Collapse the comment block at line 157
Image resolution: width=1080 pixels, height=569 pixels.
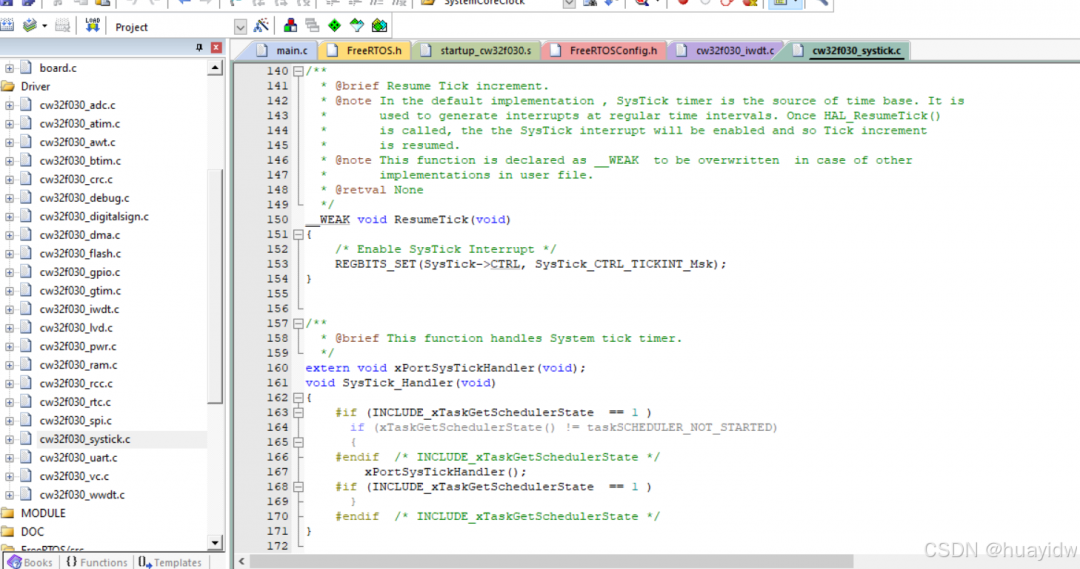tap(298, 323)
